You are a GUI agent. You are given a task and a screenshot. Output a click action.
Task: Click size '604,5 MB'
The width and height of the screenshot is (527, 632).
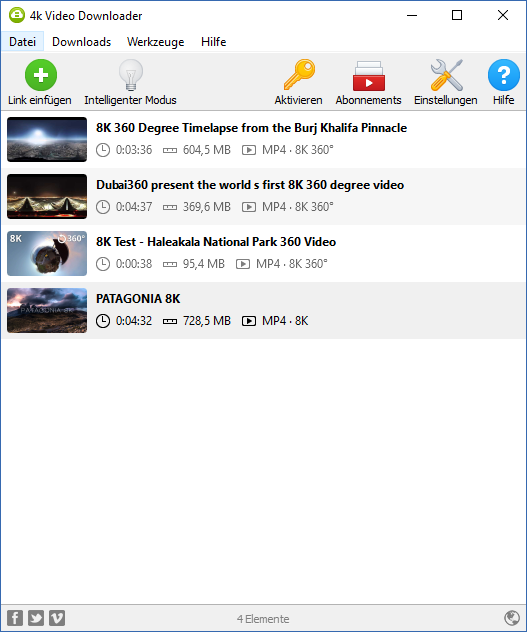coord(207,150)
